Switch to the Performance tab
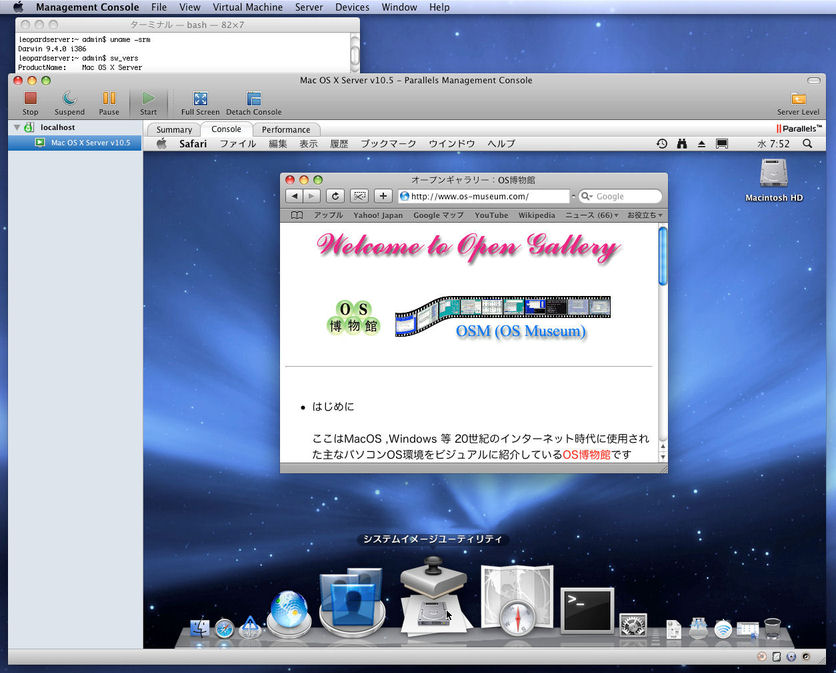This screenshot has height=673, width=836. click(286, 130)
